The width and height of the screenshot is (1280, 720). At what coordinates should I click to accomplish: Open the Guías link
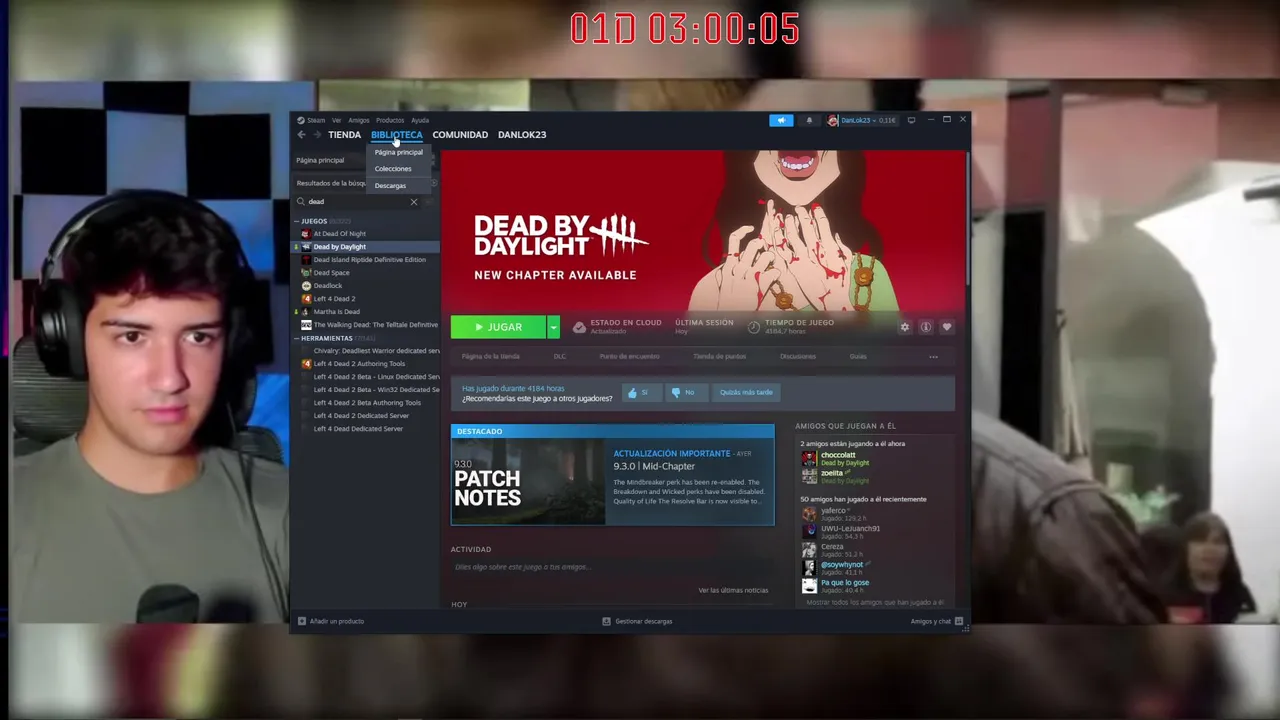coord(858,356)
